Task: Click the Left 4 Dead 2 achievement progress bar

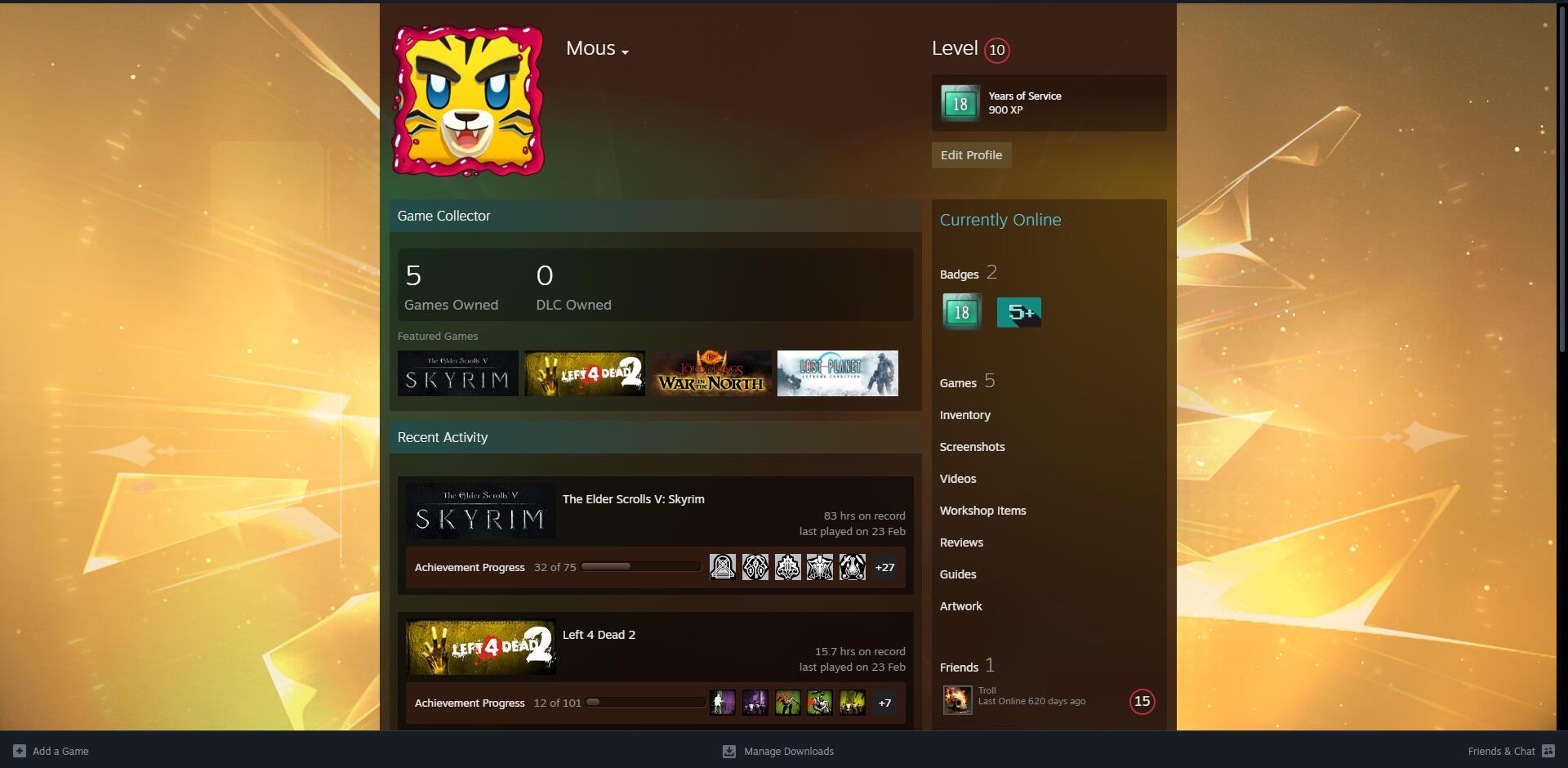Action: (x=645, y=702)
